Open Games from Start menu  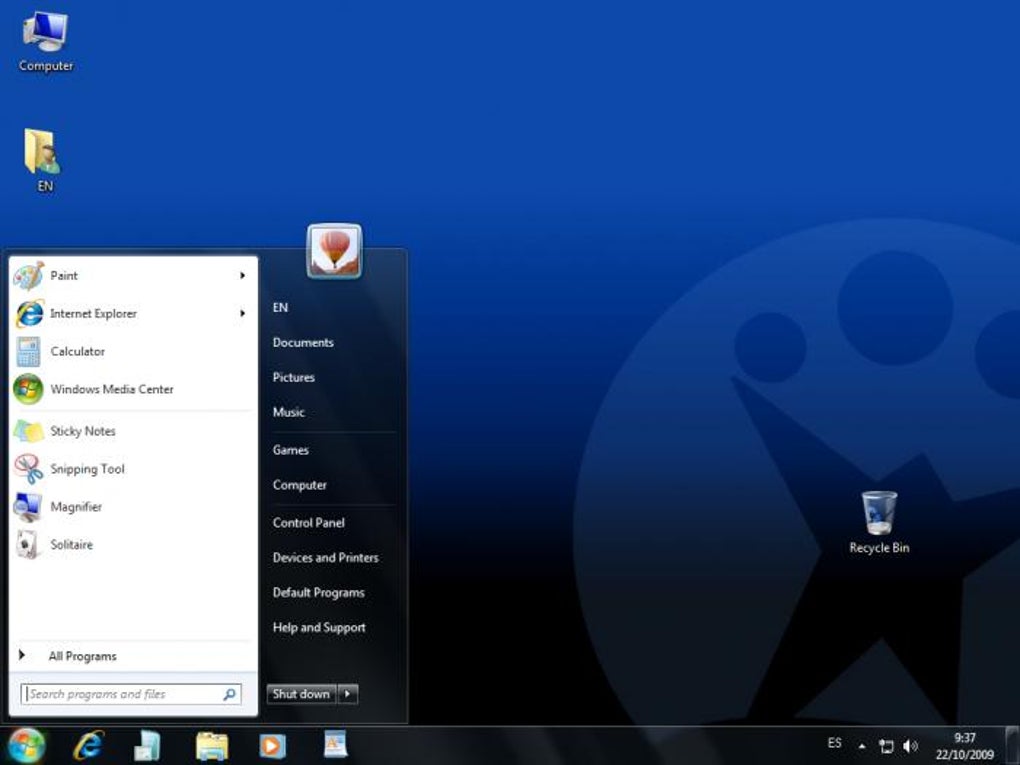click(x=291, y=450)
